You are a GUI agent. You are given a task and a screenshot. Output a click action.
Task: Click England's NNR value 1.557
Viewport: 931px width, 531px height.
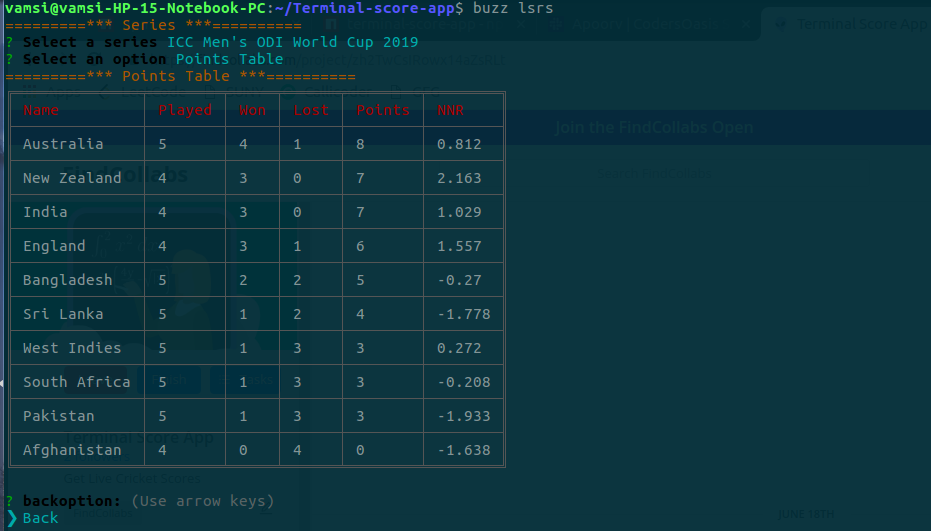click(459, 246)
